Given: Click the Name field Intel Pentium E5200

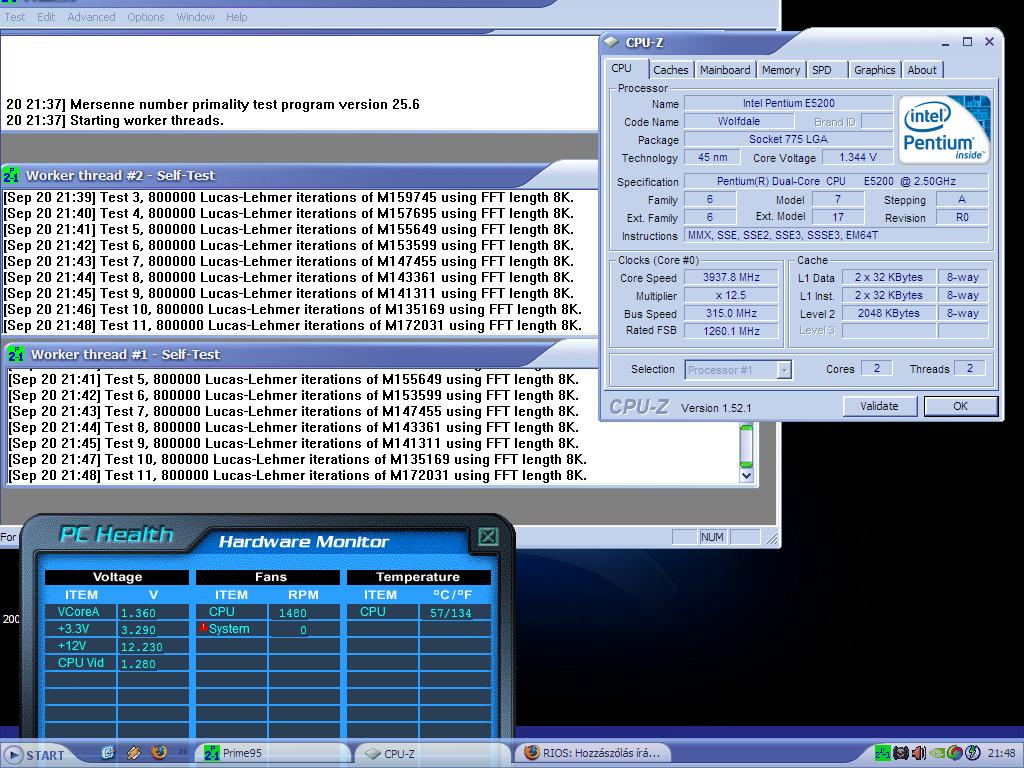Looking at the screenshot, I should [x=788, y=103].
